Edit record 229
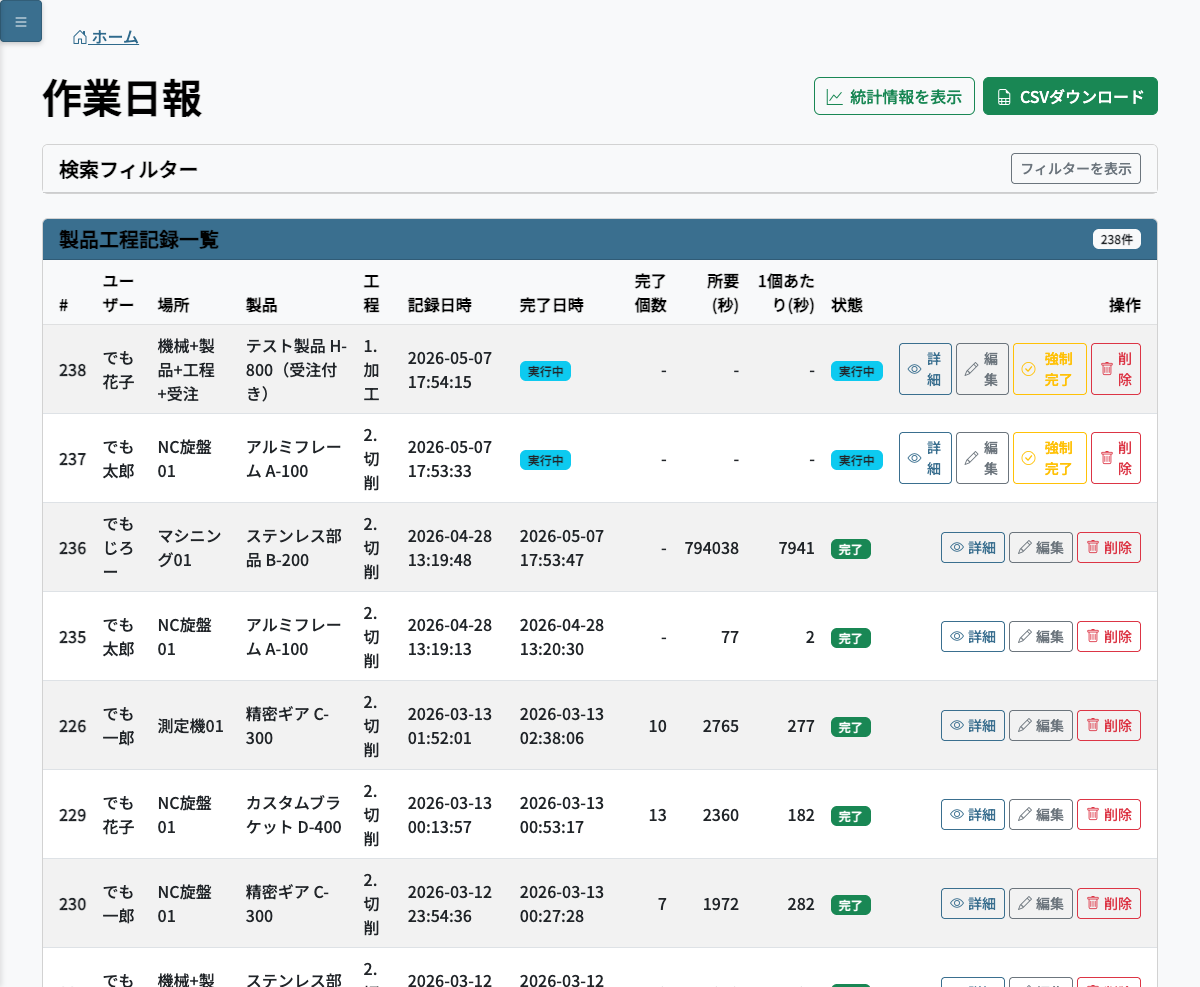 pos(1041,814)
